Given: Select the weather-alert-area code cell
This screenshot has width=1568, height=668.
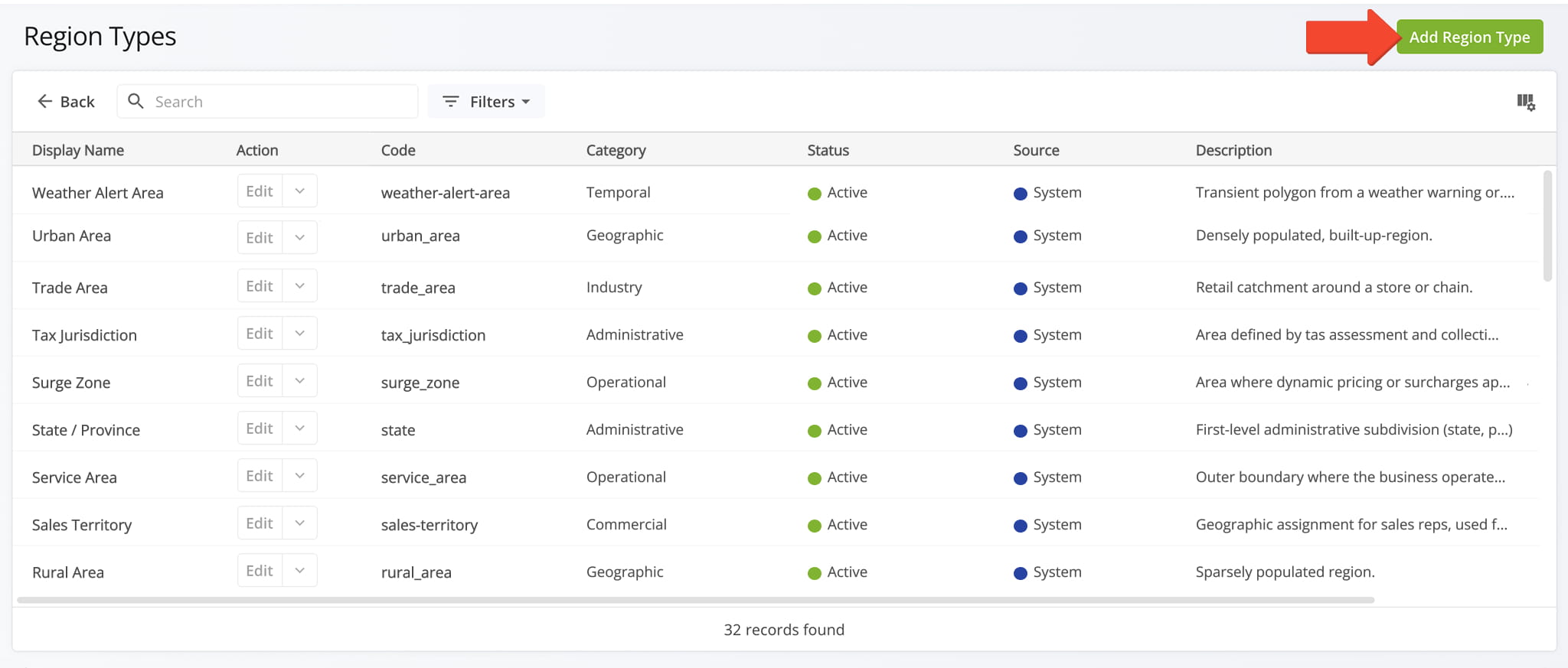Looking at the screenshot, I should [446, 193].
